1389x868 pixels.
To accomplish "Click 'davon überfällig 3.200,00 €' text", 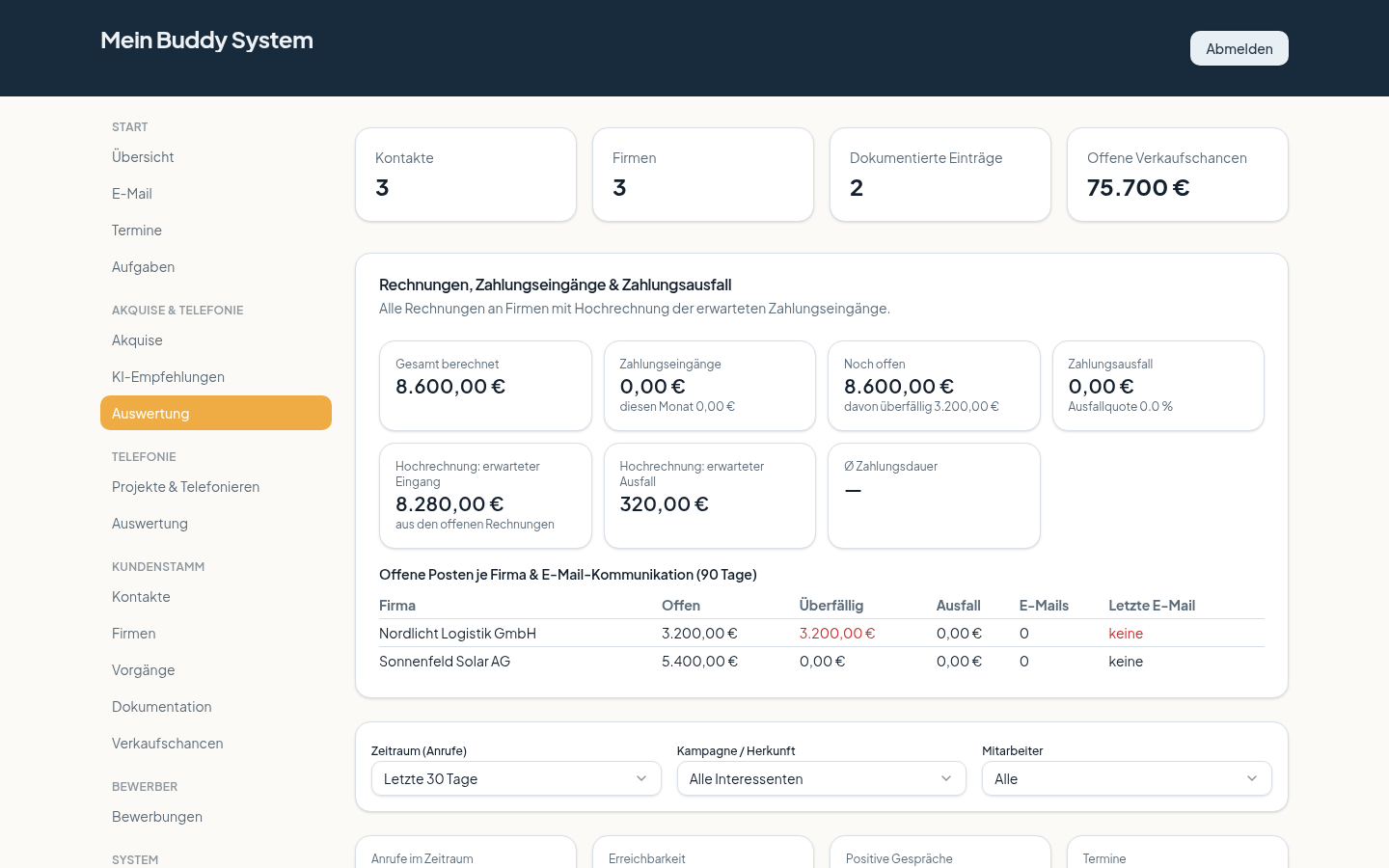I will click(921, 407).
